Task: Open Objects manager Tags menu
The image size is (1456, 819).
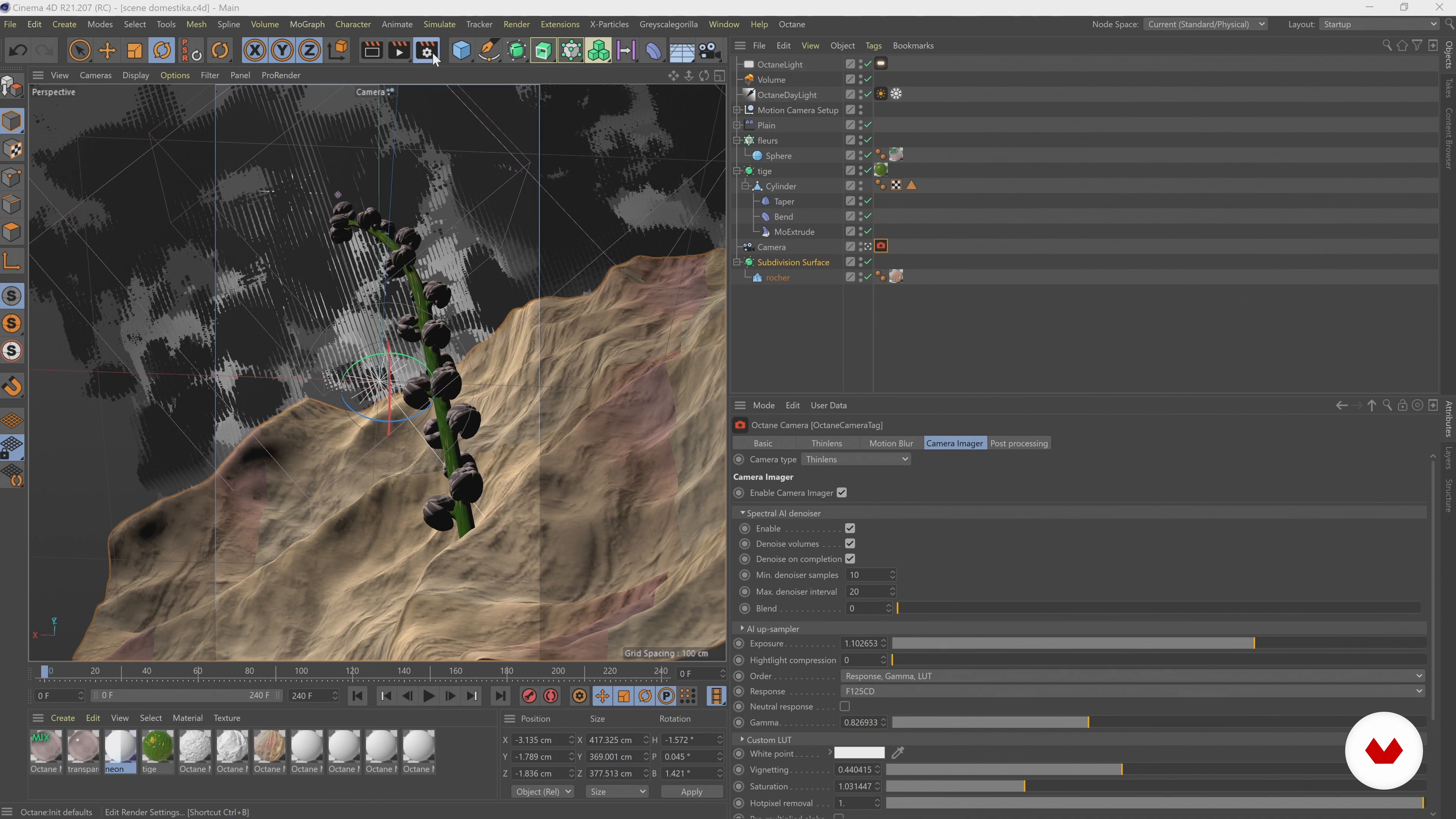Action: click(x=873, y=46)
